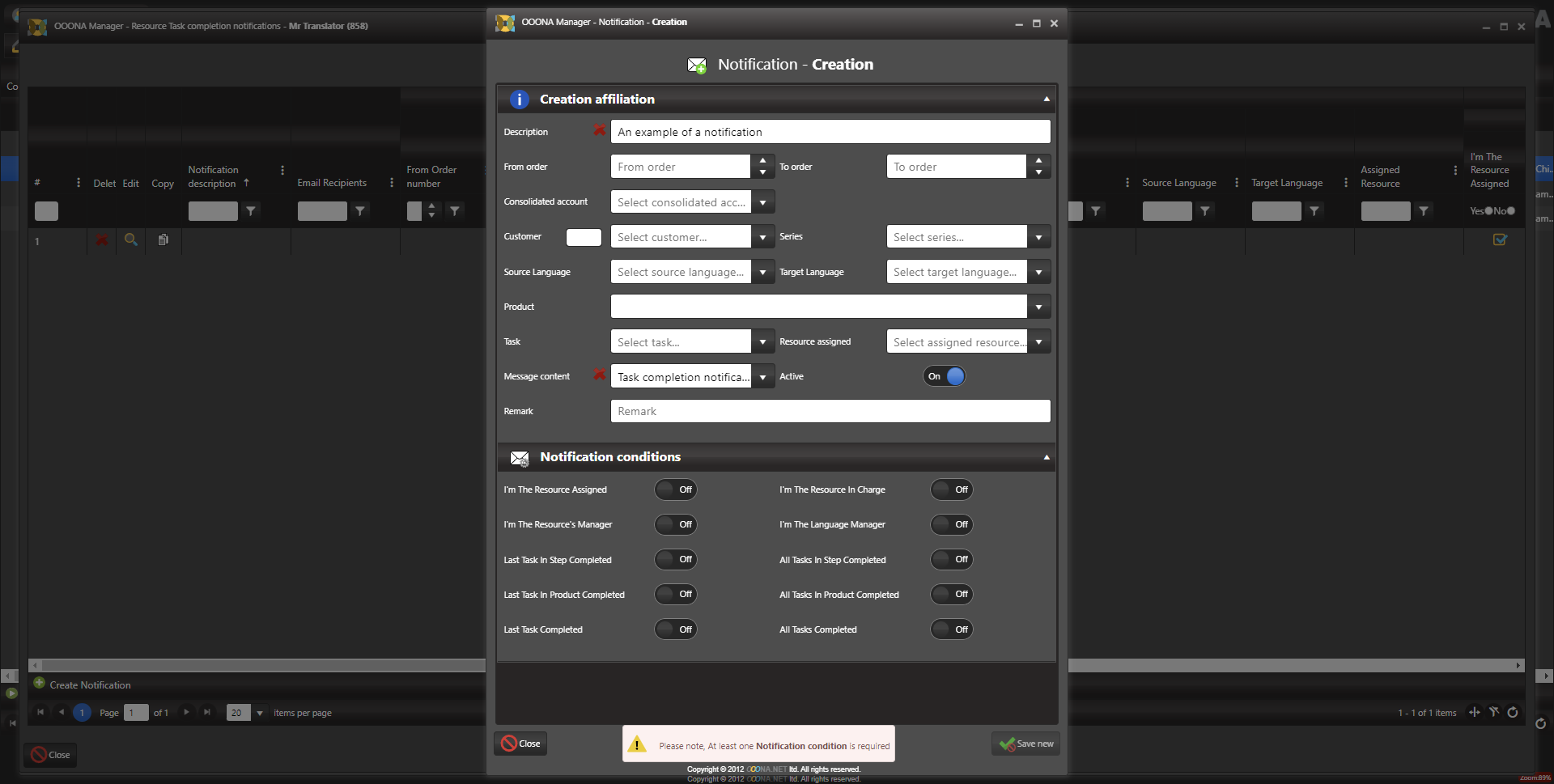This screenshot has height=784, width=1554.
Task: Open the Select customer dropdown
Action: (762, 237)
